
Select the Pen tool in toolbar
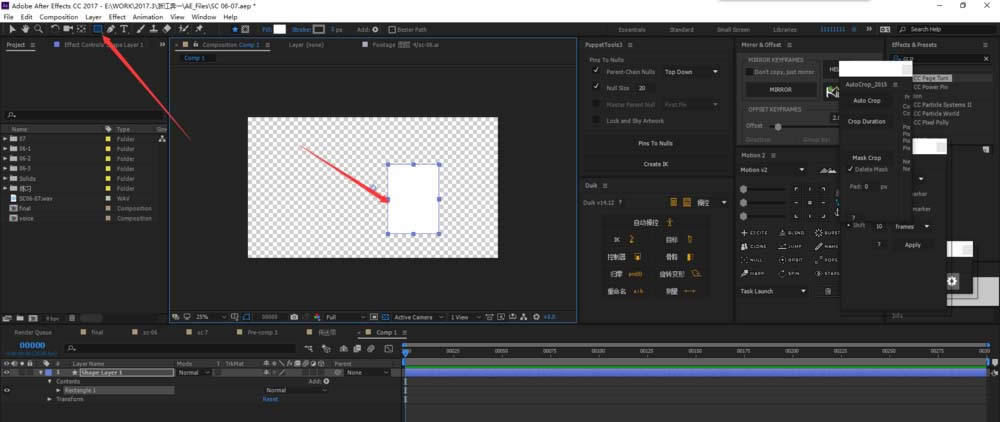click(111, 29)
